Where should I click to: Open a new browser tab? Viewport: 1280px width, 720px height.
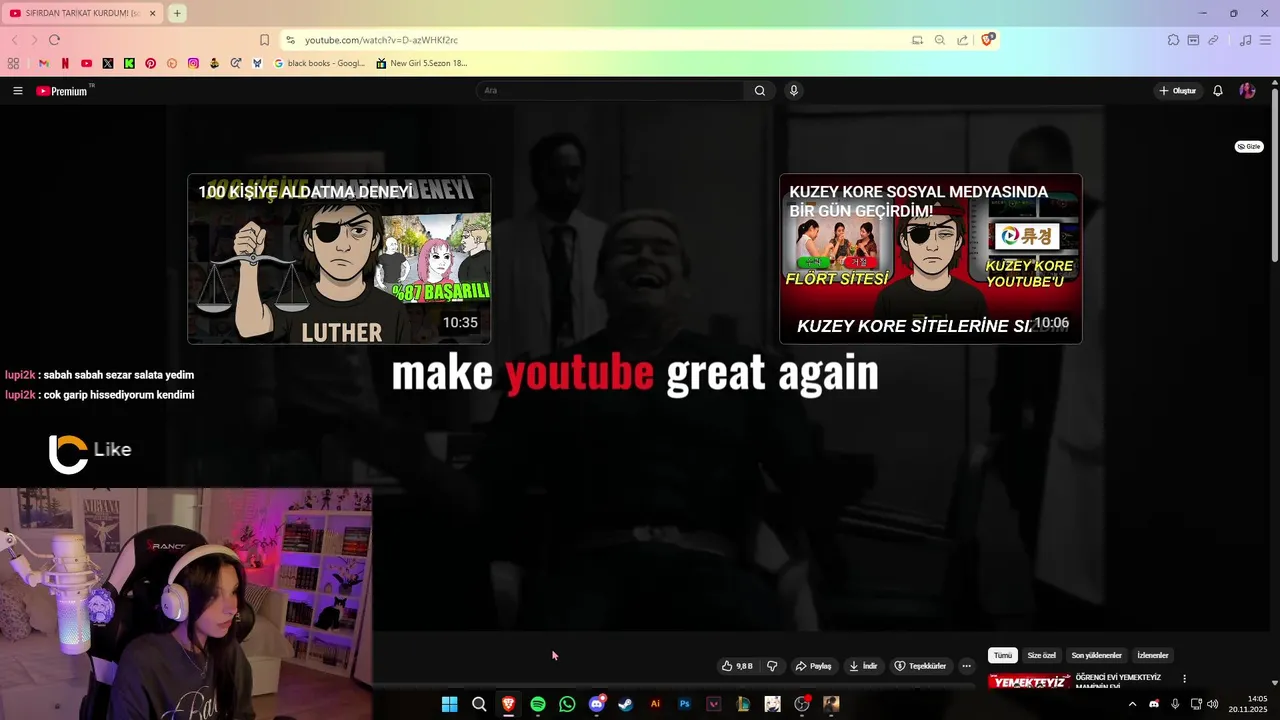coord(177,13)
